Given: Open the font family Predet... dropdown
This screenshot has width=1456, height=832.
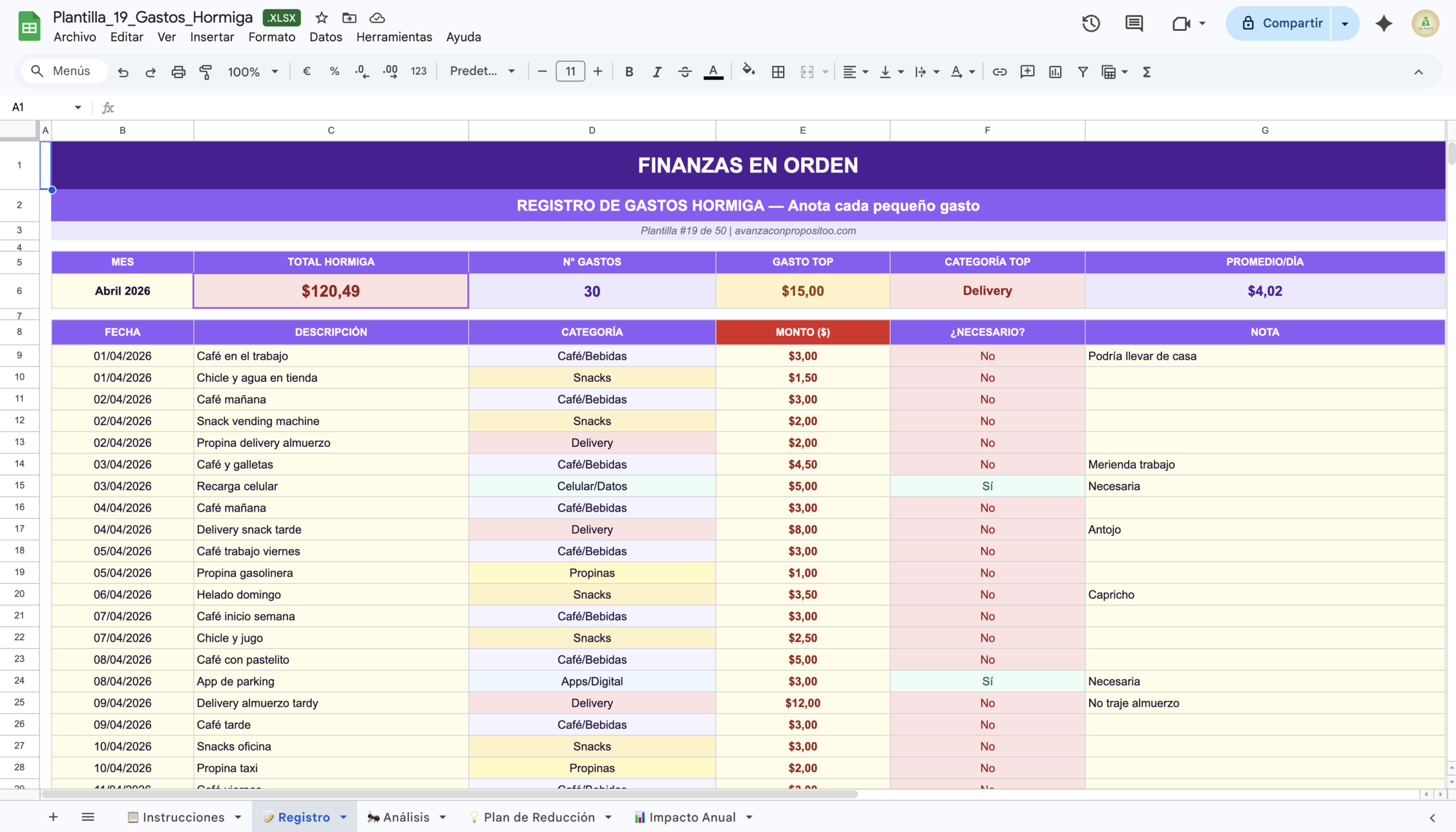Looking at the screenshot, I should tap(482, 72).
